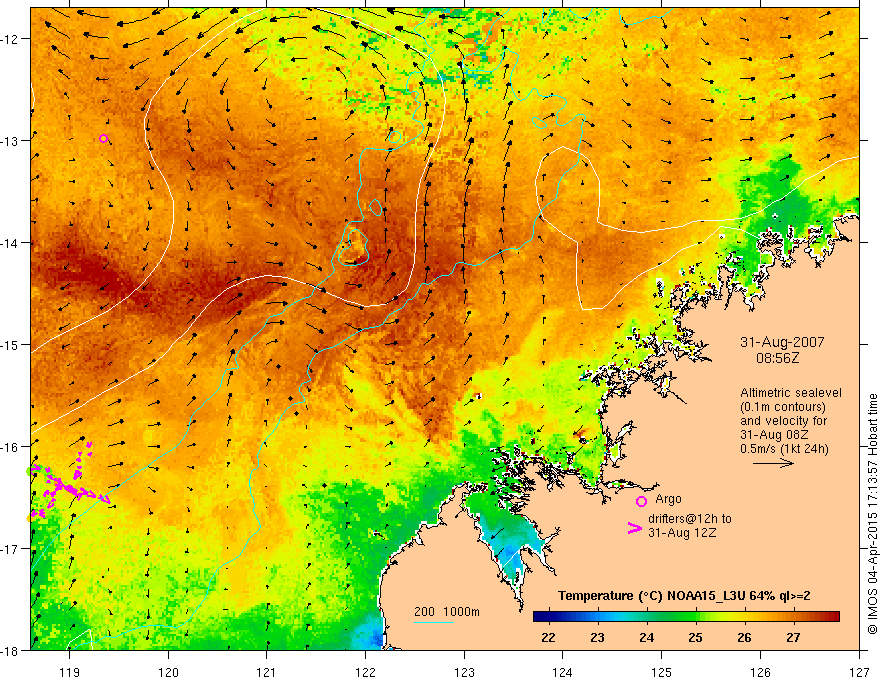The height and width of the screenshot is (680, 880).
Task: Click the '200 1000m' isobath label
Action: (447, 612)
